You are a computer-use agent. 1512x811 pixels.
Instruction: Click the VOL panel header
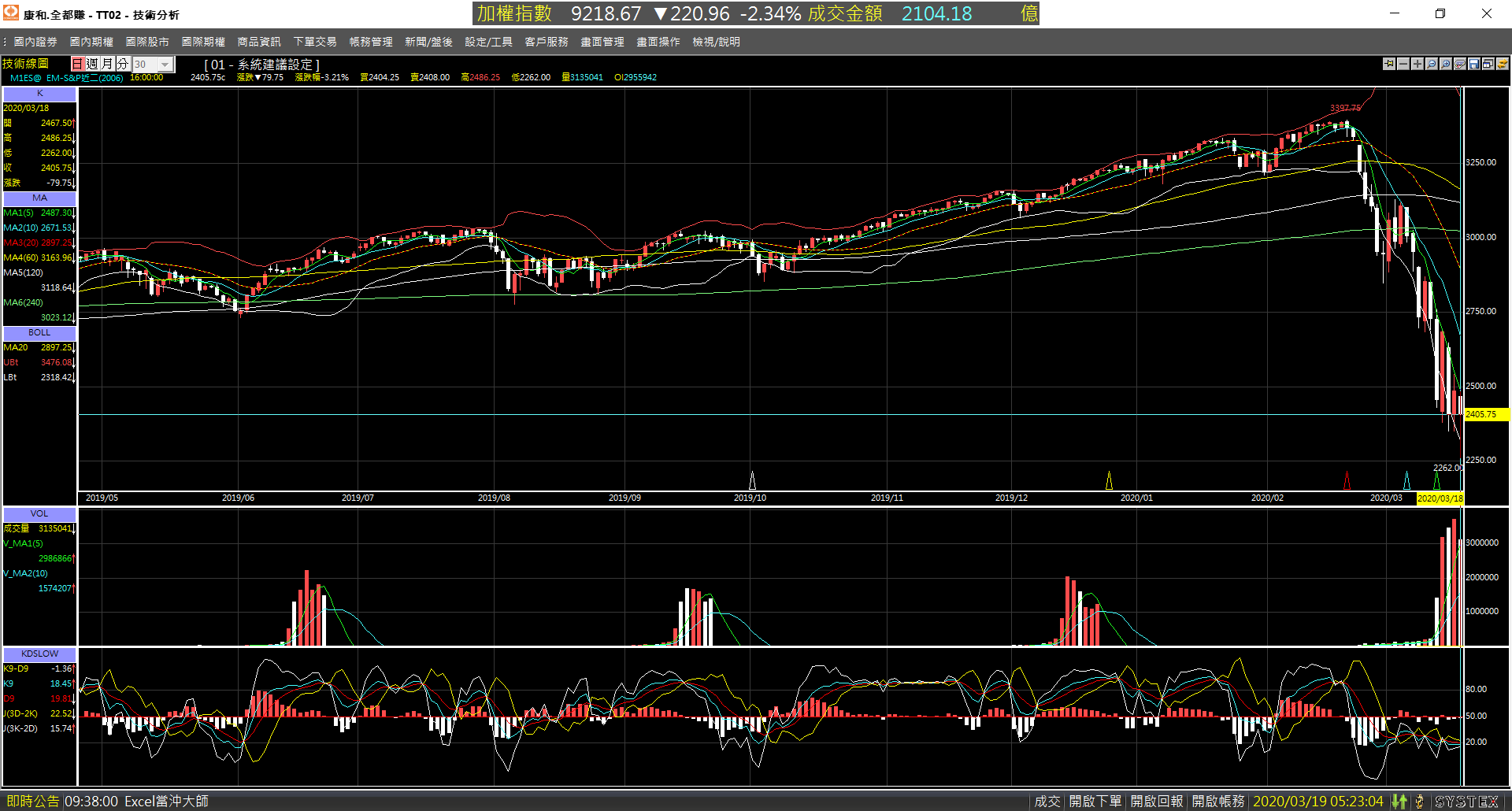pos(39,514)
